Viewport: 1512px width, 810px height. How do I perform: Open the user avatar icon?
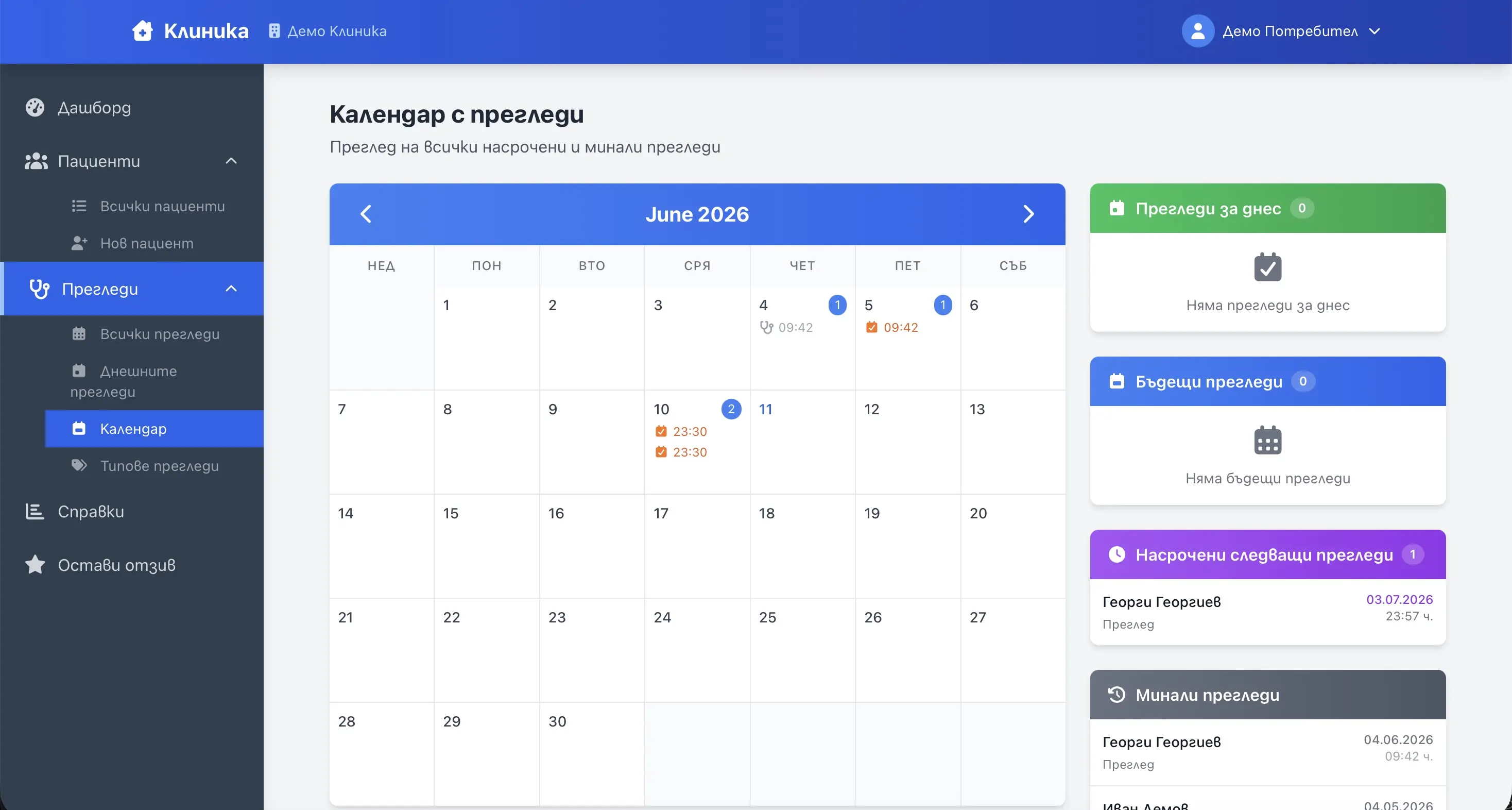coord(1197,30)
